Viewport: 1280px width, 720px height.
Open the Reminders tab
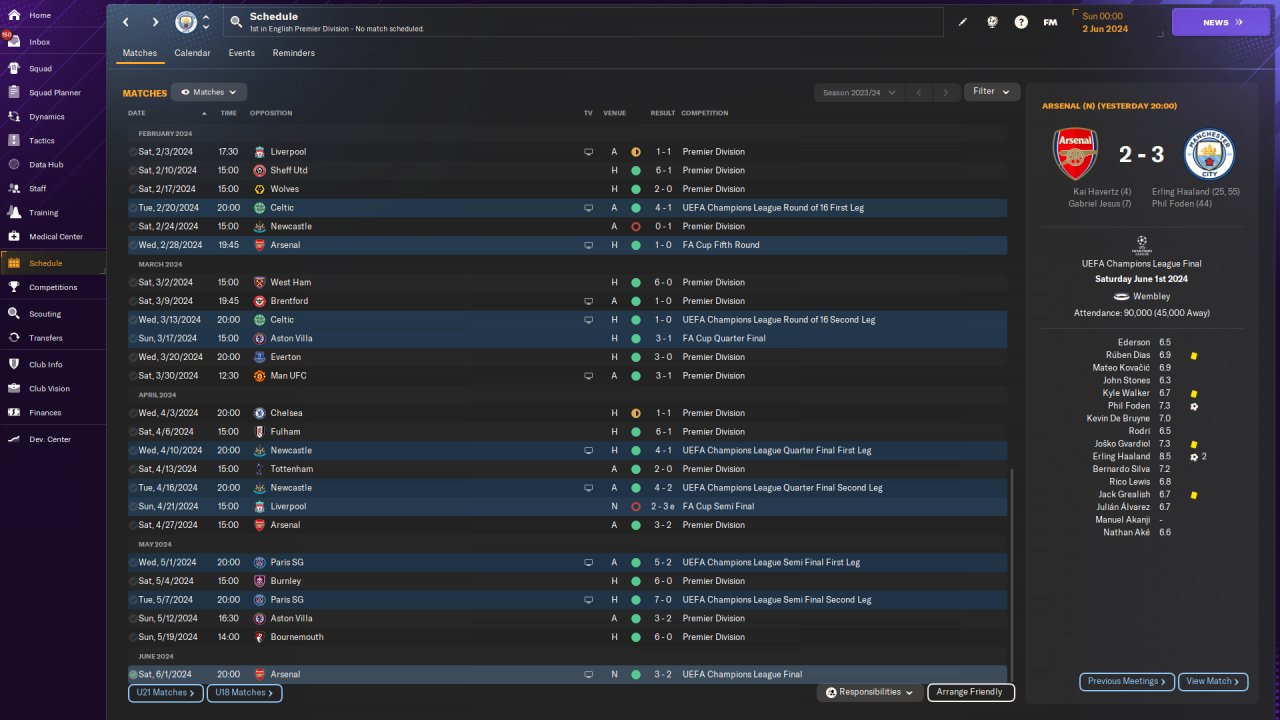coord(294,53)
